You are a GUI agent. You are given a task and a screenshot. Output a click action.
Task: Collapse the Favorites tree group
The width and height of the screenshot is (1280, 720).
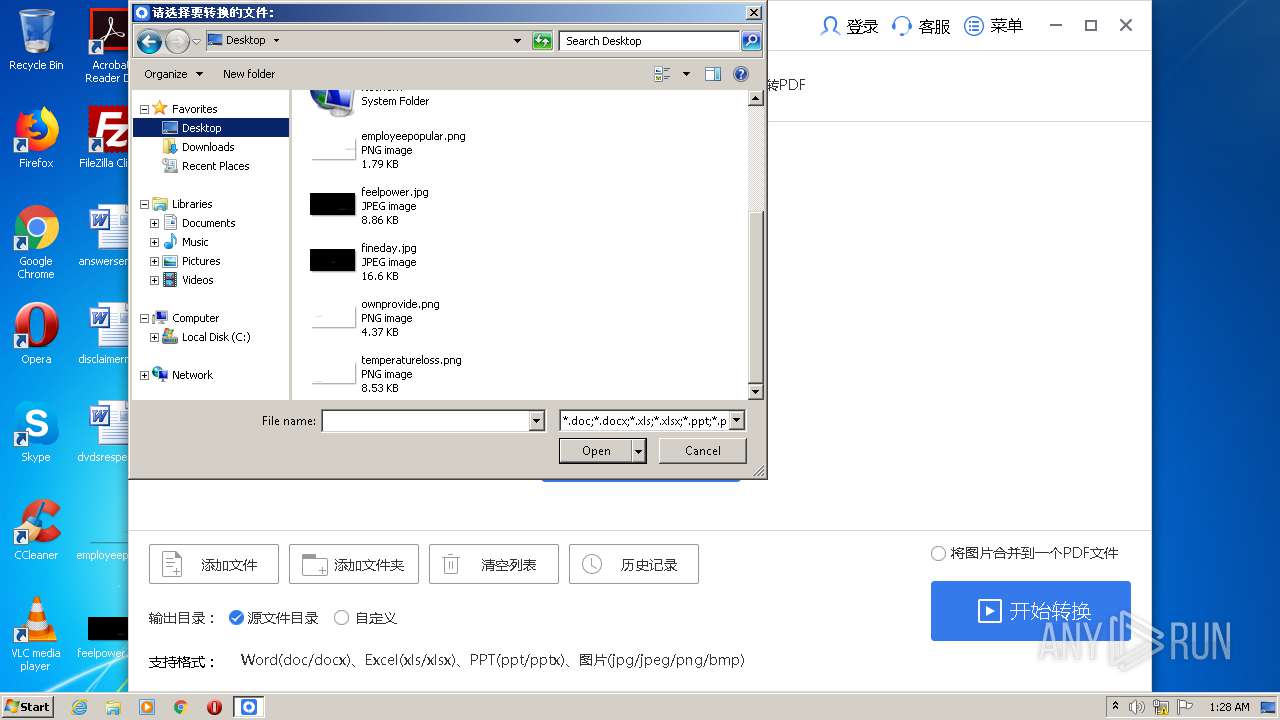pyautogui.click(x=144, y=109)
